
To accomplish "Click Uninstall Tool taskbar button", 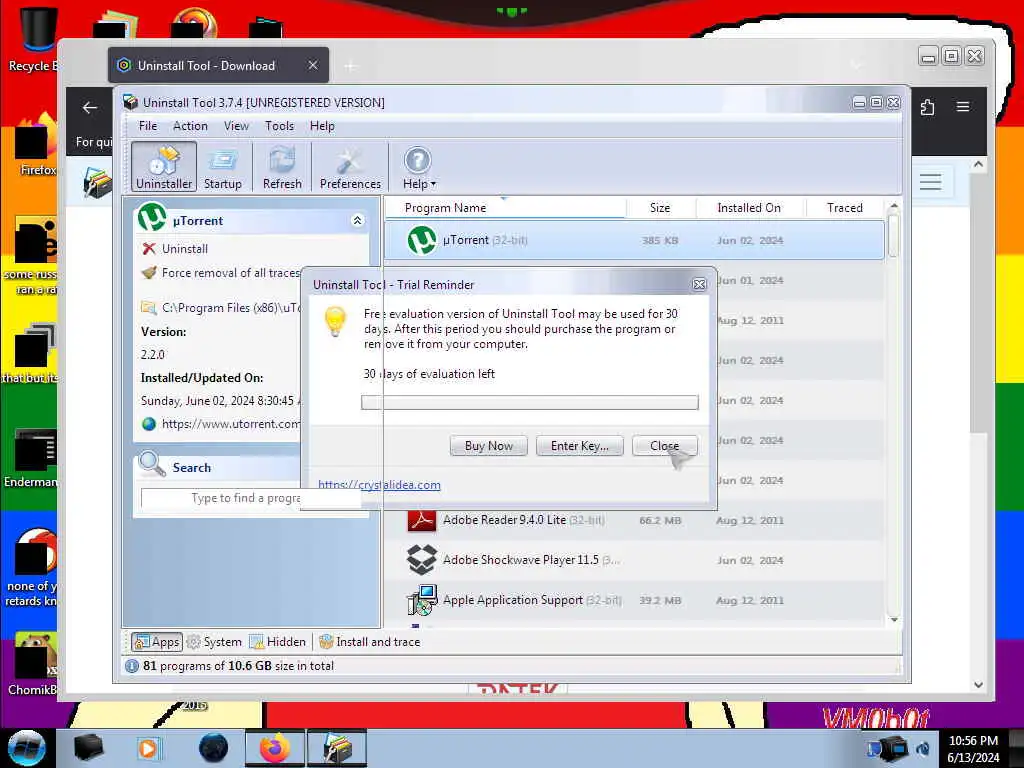I will tap(336, 748).
